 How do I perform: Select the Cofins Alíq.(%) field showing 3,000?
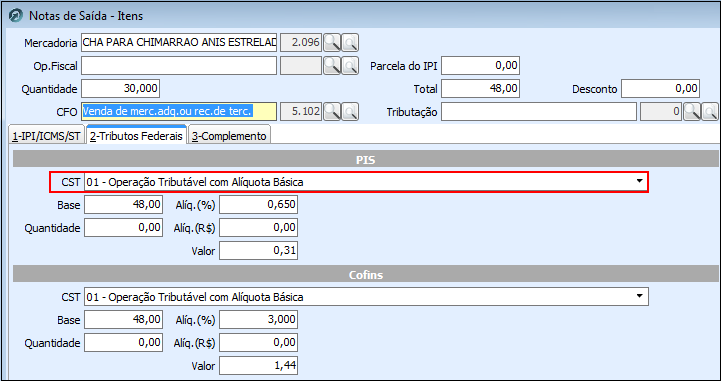[x=258, y=319]
